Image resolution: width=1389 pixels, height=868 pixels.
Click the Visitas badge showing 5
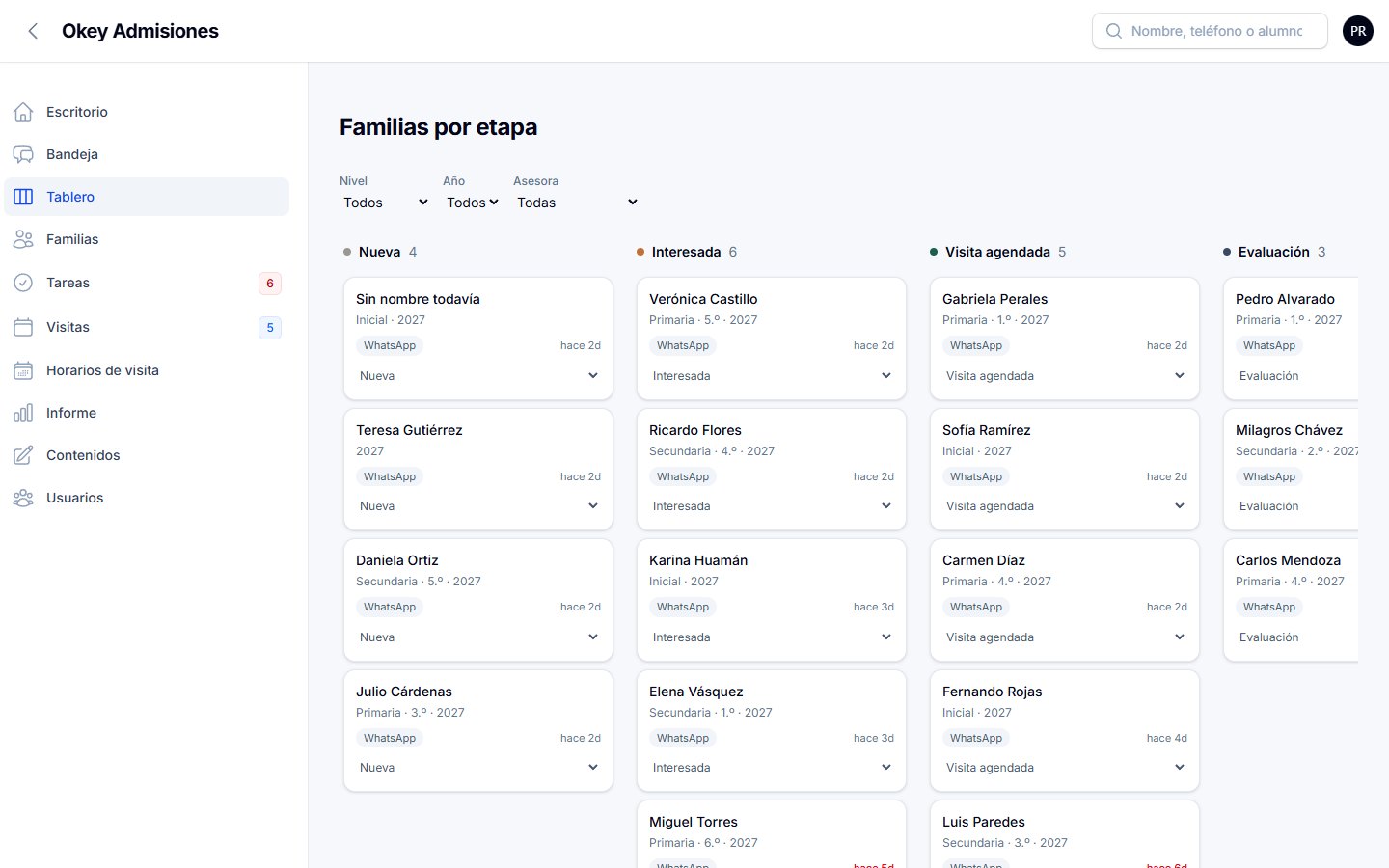(270, 328)
